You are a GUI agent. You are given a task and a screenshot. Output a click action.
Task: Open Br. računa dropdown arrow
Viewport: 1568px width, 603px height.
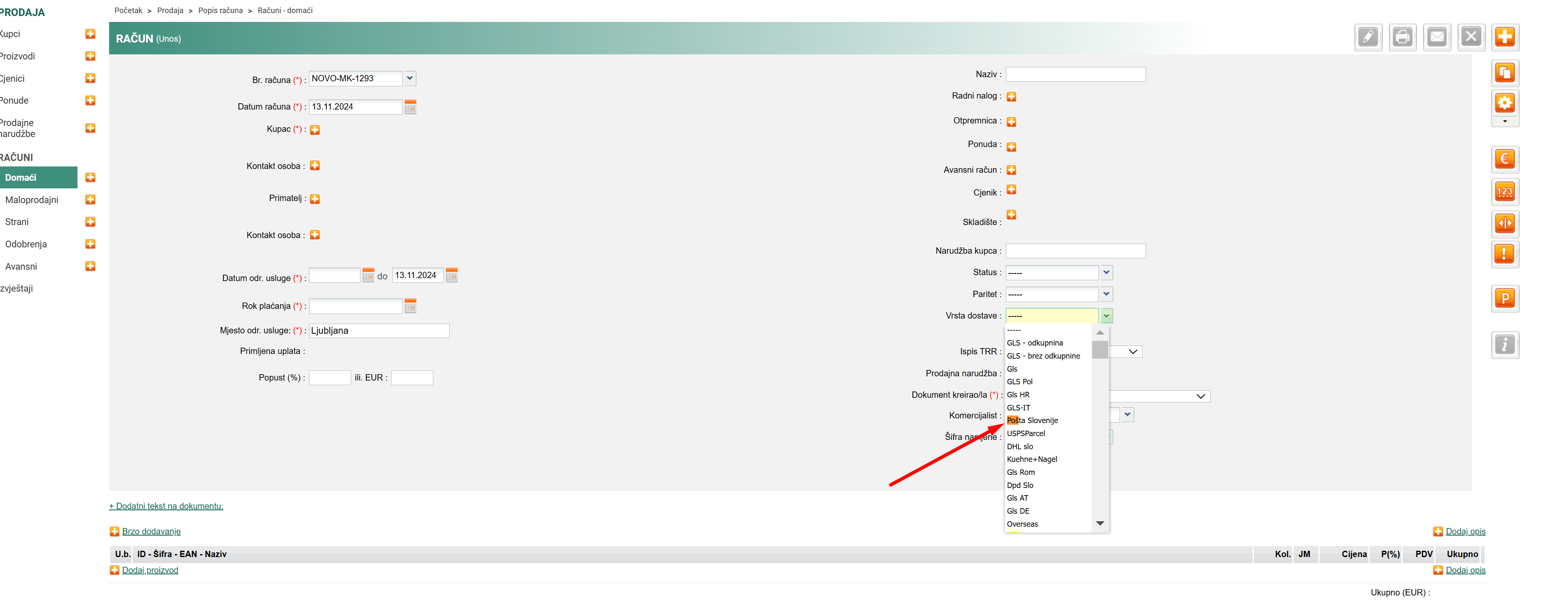pyautogui.click(x=410, y=78)
